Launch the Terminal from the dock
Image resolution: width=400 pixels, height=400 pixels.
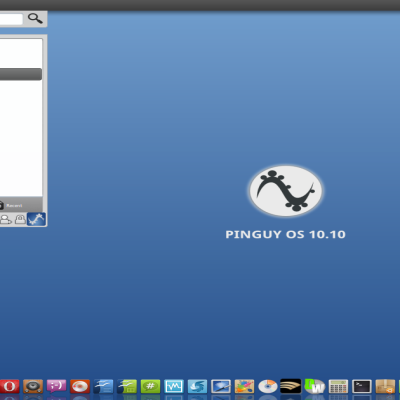point(362,387)
